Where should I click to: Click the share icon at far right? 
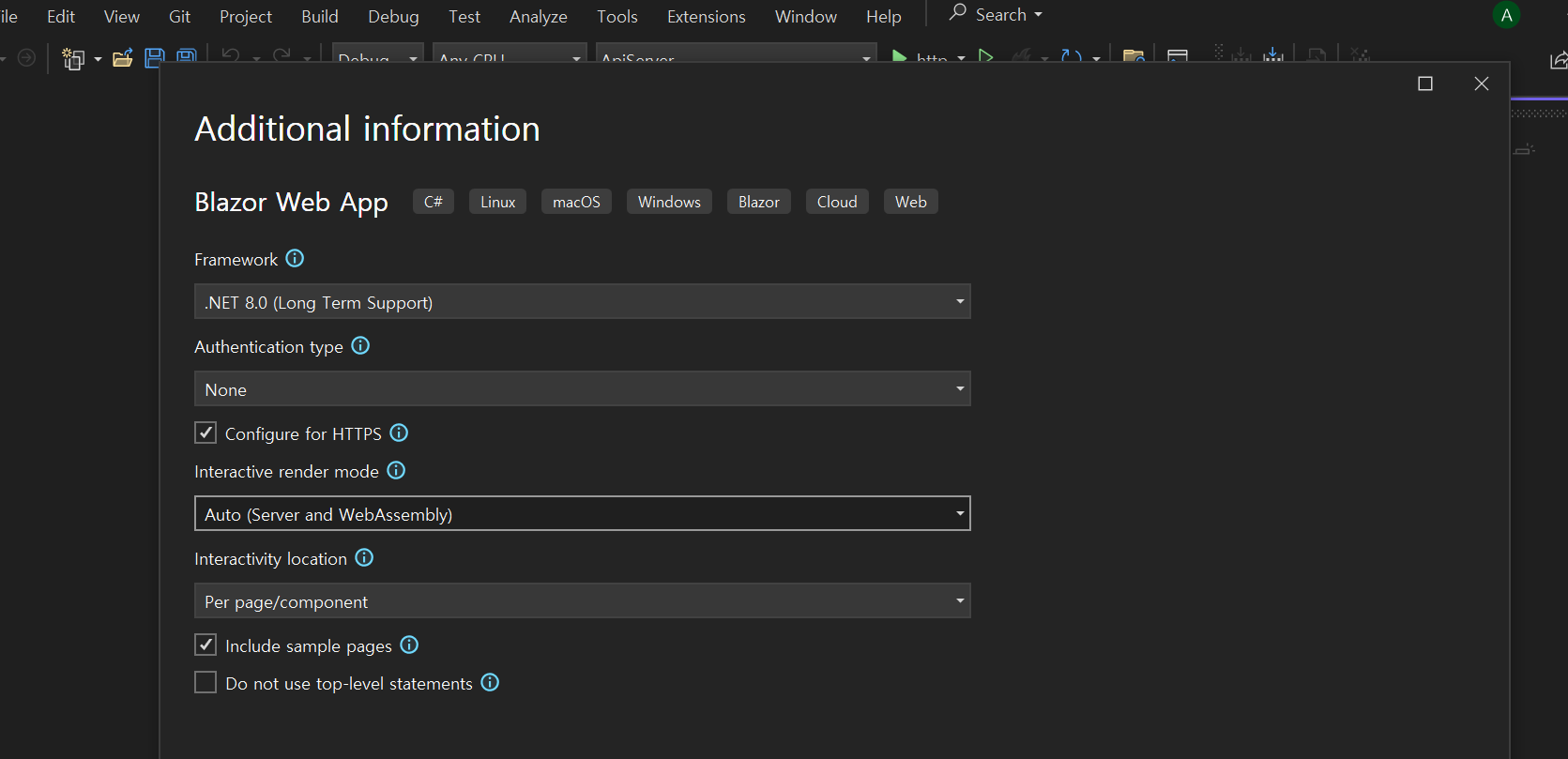coord(1559,60)
